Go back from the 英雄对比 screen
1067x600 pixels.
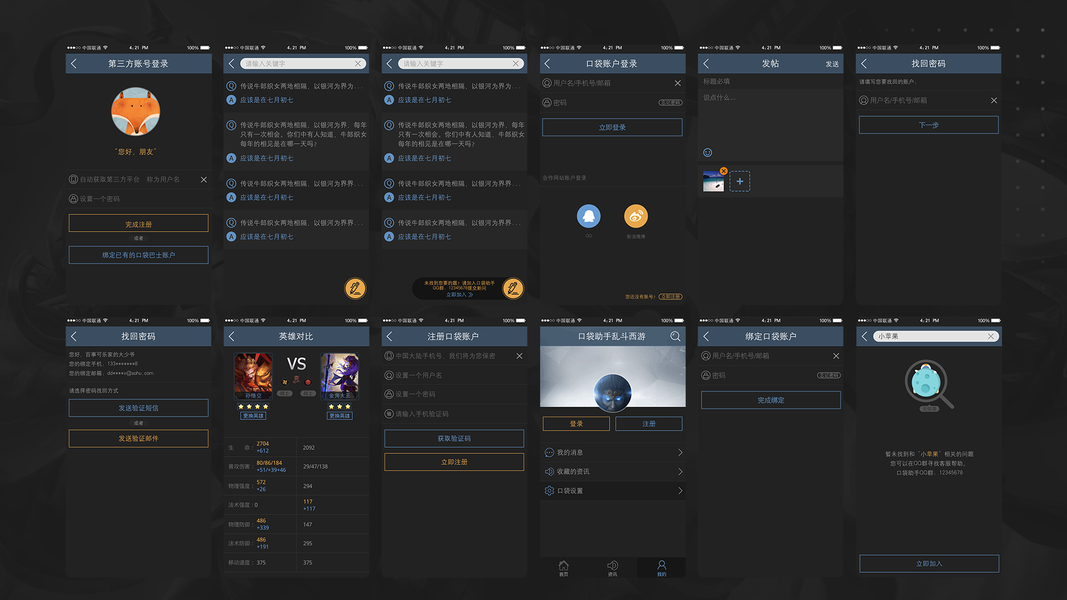[x=232, y=336]
